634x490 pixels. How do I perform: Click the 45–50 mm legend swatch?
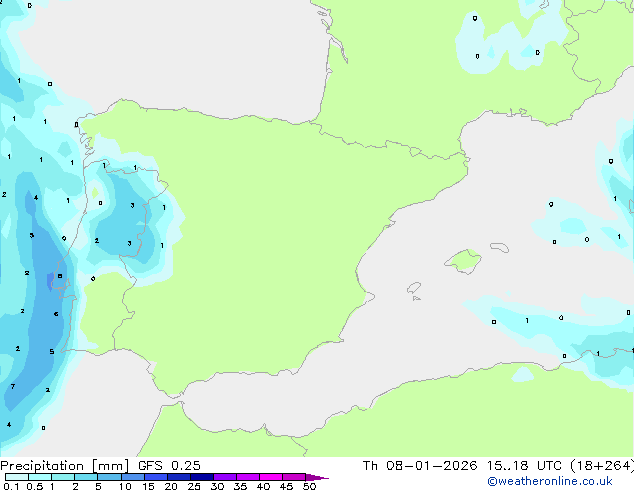click(294, 477)
